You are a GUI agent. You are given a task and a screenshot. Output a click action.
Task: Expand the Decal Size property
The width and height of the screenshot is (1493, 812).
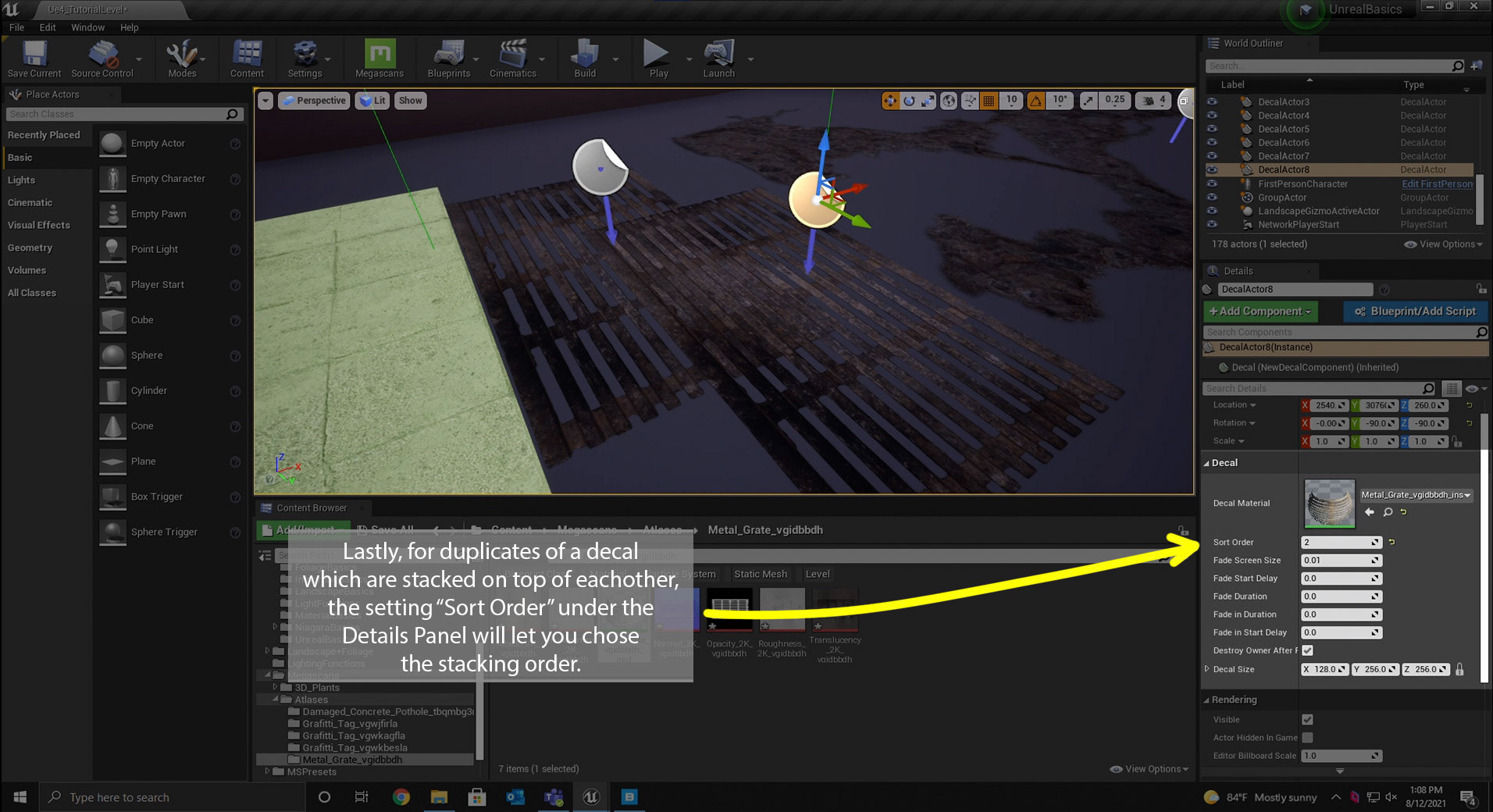(x=1207, y=669)
